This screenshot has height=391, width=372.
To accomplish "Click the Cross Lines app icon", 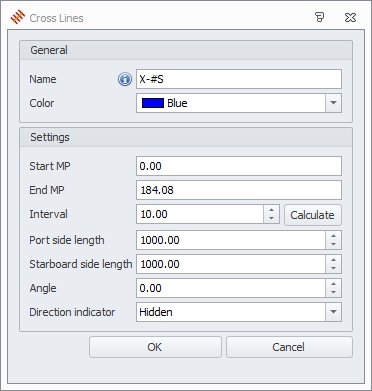I will click(18, 17).
